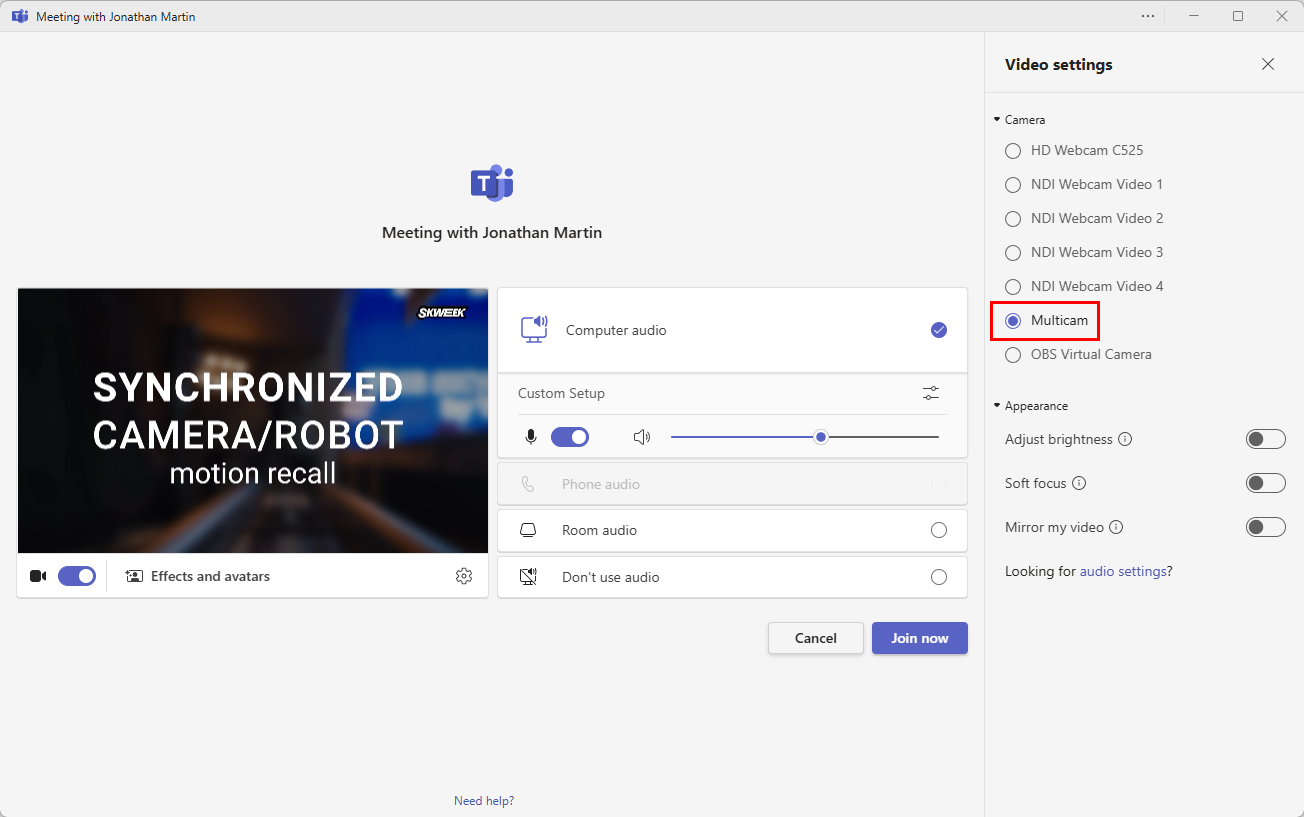This screenshot has width=1304, height=817.
Task: Show info for Mirror my video
Action: pyautogui.click(x=1116, y=527)
